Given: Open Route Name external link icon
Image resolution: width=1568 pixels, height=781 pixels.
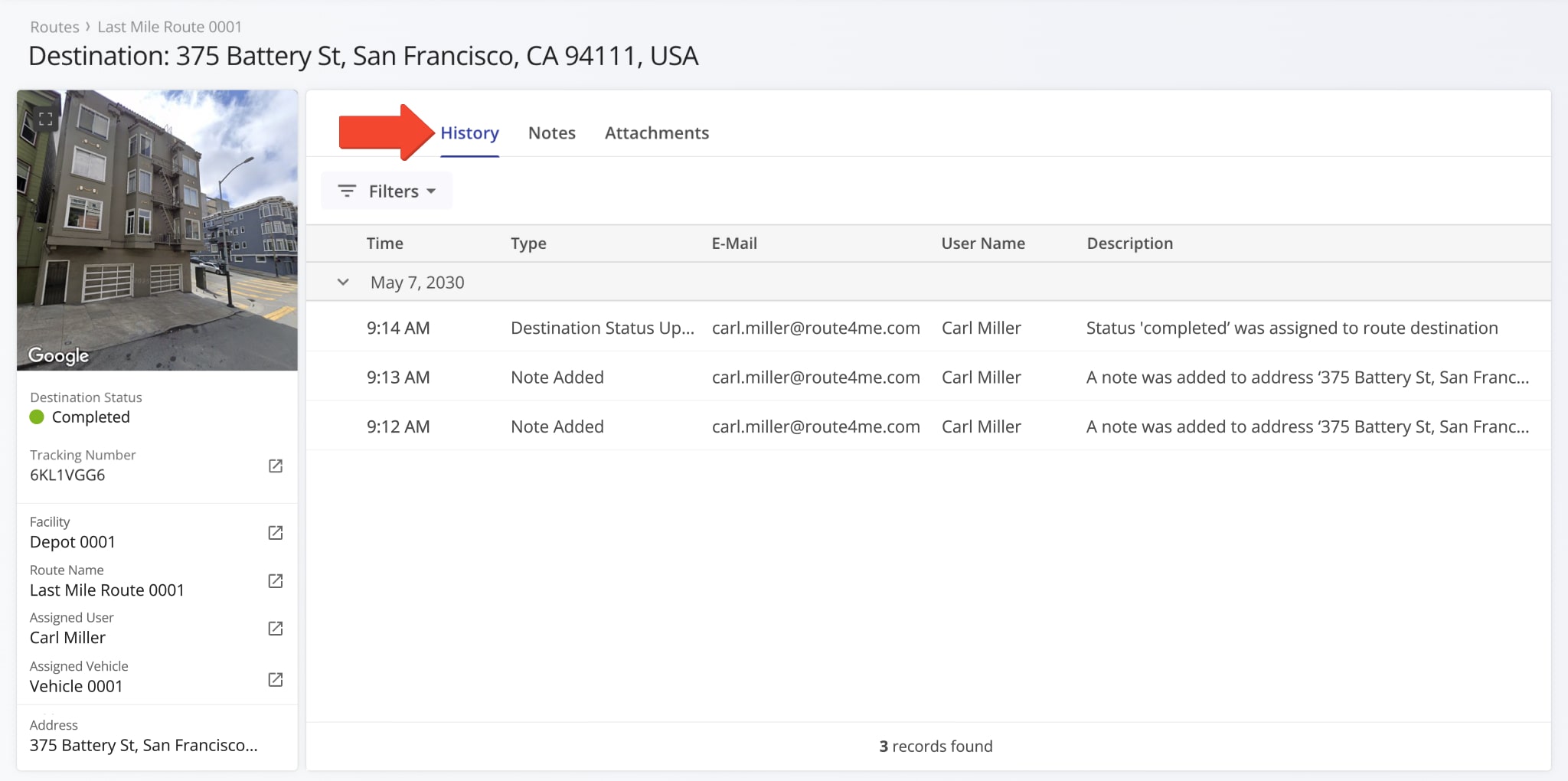Looking at the screenshot, I should tap(276, 580).
